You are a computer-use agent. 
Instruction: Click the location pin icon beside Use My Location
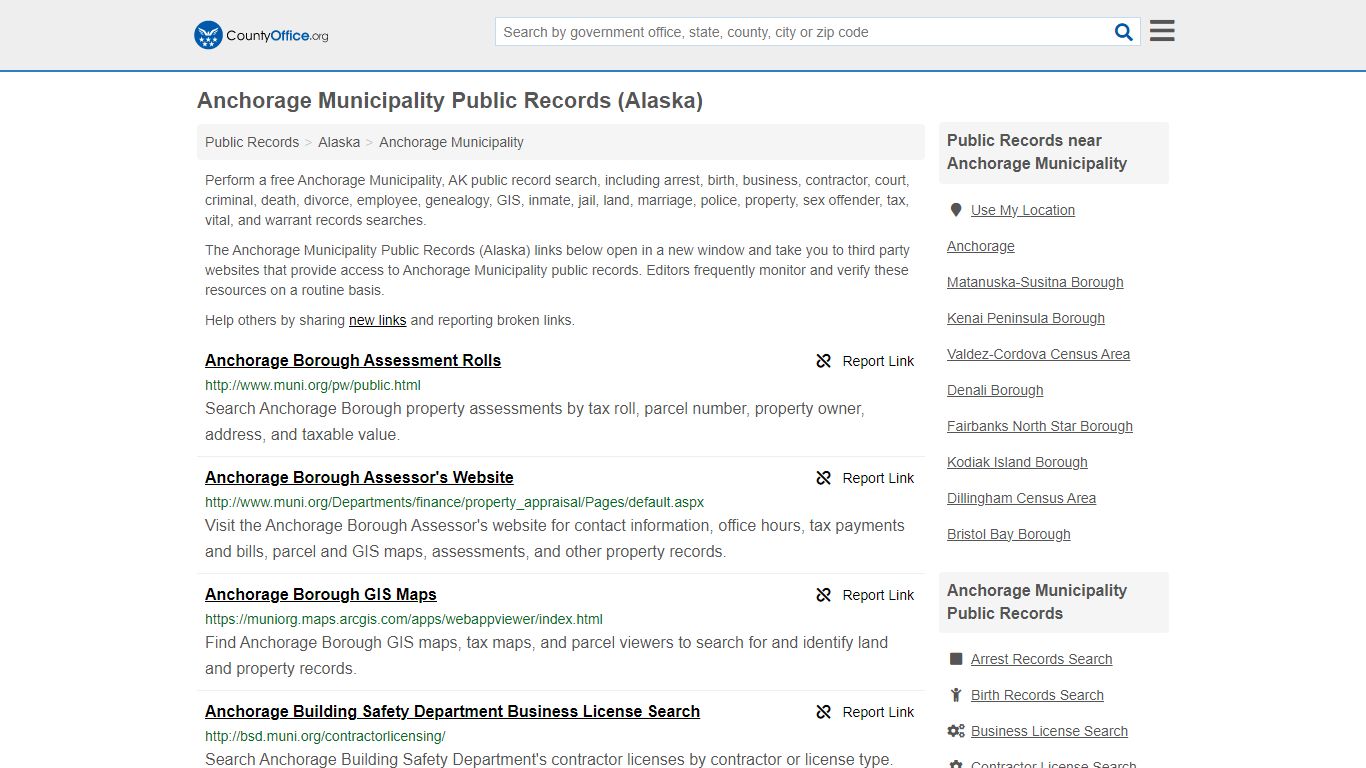956,210
